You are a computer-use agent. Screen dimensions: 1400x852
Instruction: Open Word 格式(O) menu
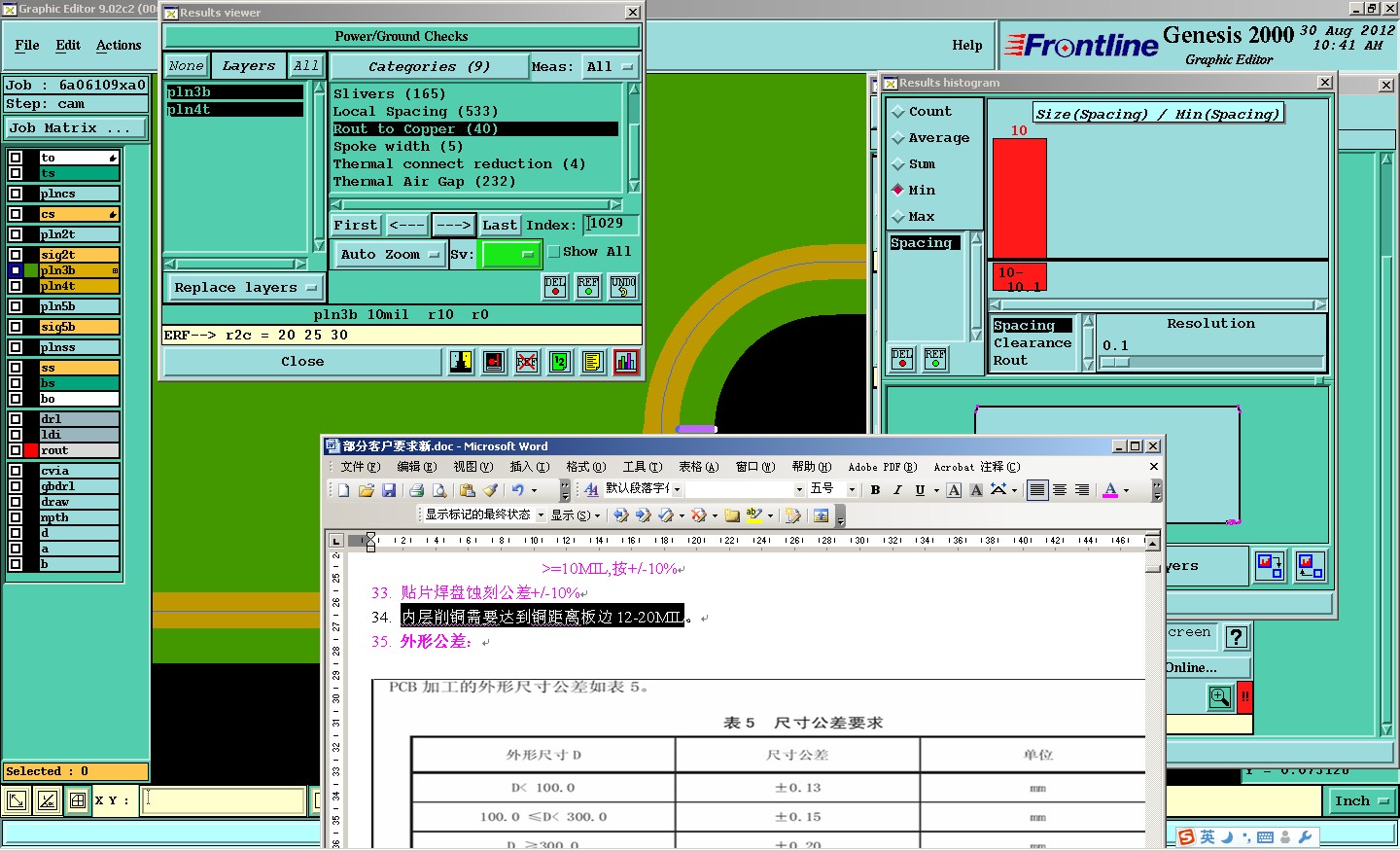[x=586, y=467]
